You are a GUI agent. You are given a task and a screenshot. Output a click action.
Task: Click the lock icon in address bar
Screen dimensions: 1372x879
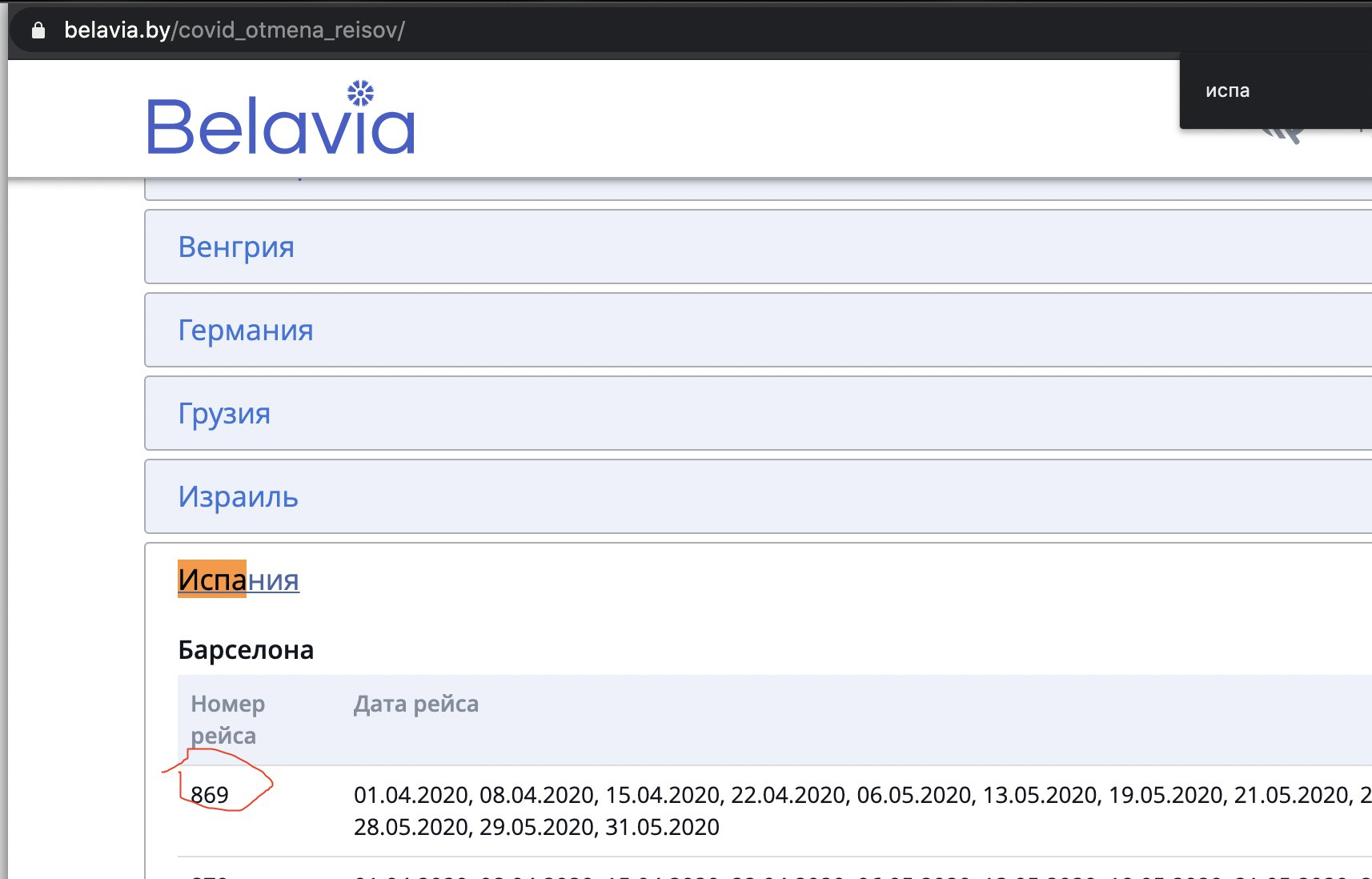pos(38,30)
